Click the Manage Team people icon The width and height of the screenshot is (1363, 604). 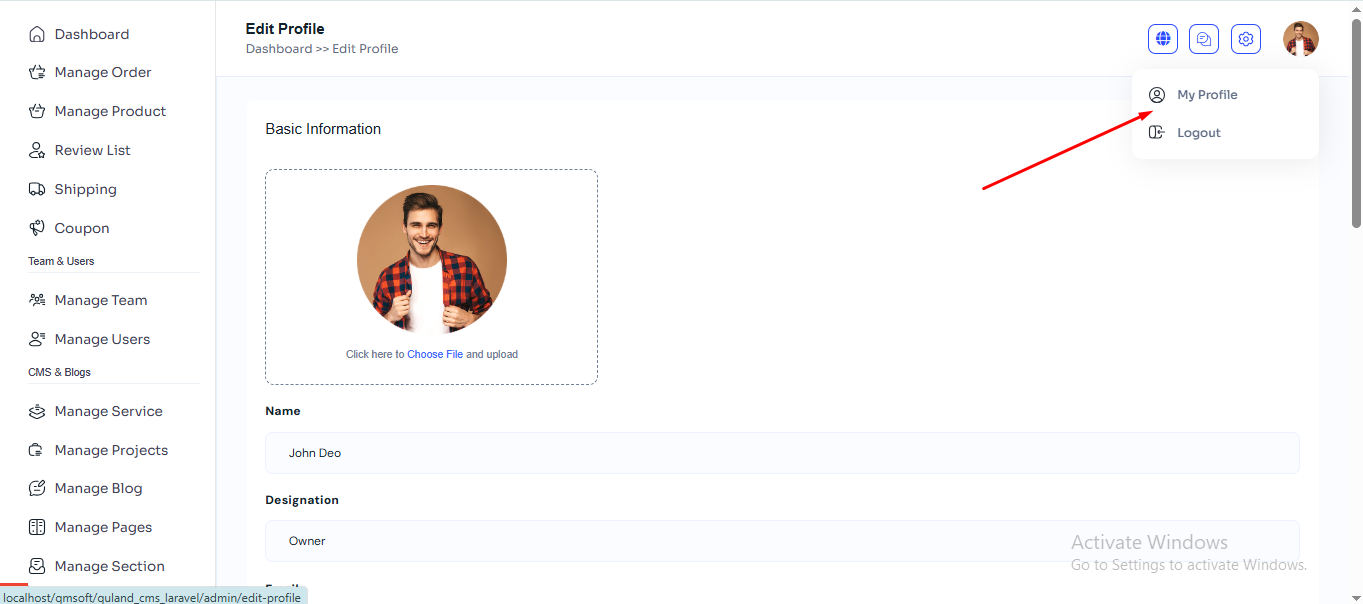tap(37, 300)
